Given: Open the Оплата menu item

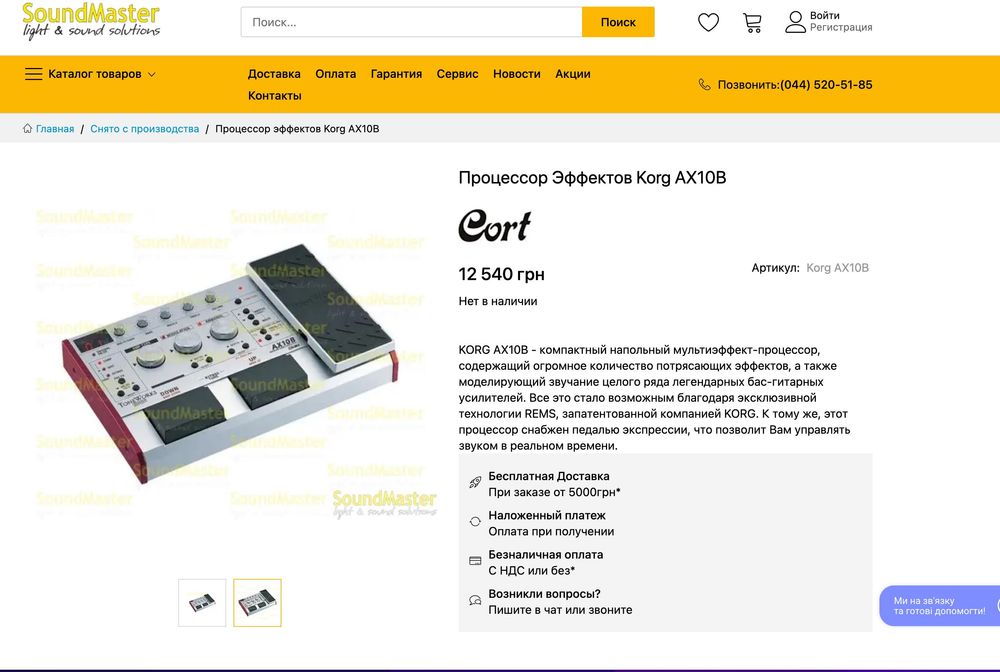Looking at the screenshot, I should click(x=335, y=74).
